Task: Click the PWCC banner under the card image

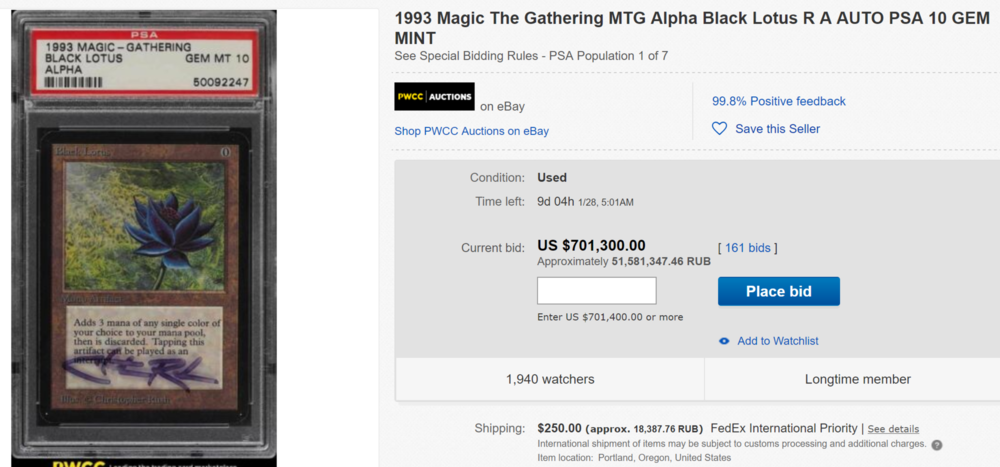Action: click(150, 461)
